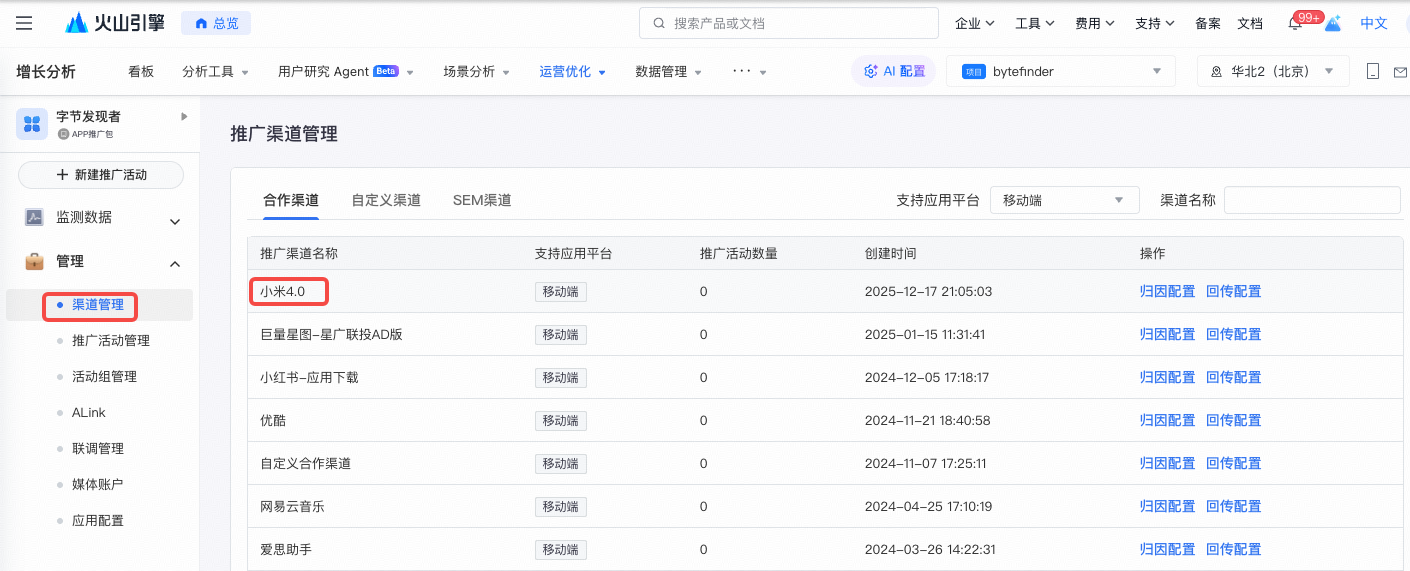Click the 推广渠道名称 column header

pos(299,253)
